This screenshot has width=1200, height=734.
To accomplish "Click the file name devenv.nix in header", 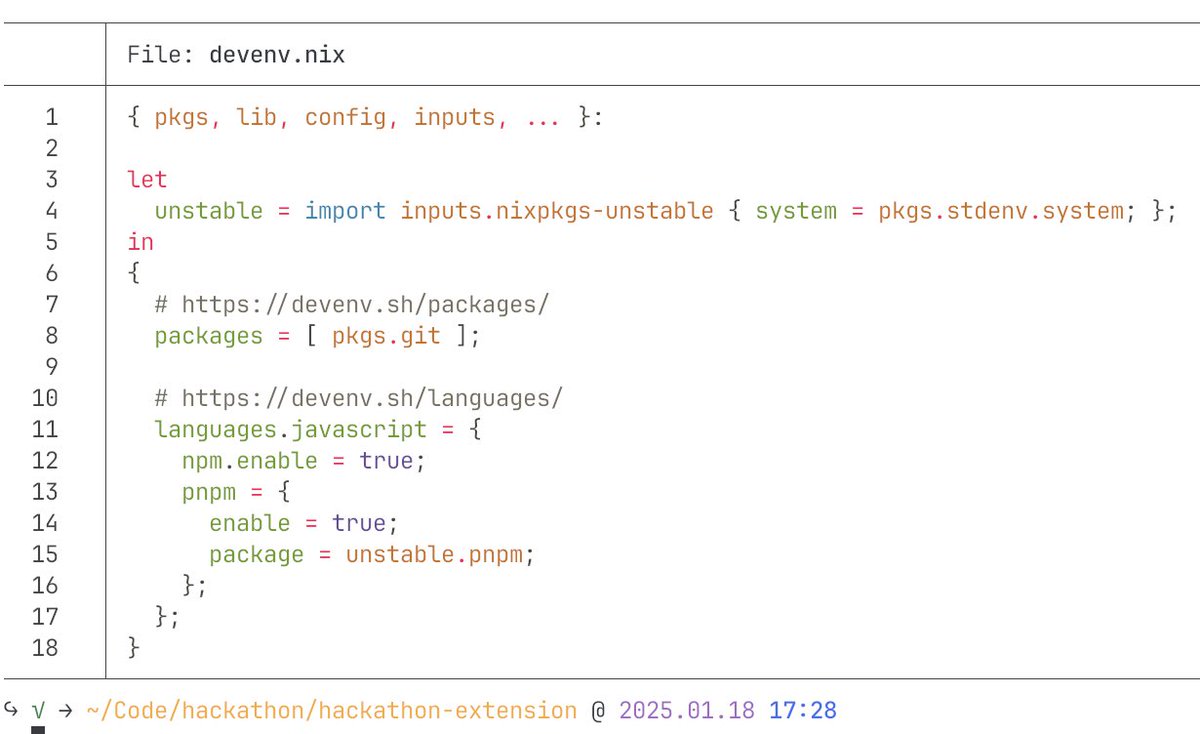I will click(277, 55).
